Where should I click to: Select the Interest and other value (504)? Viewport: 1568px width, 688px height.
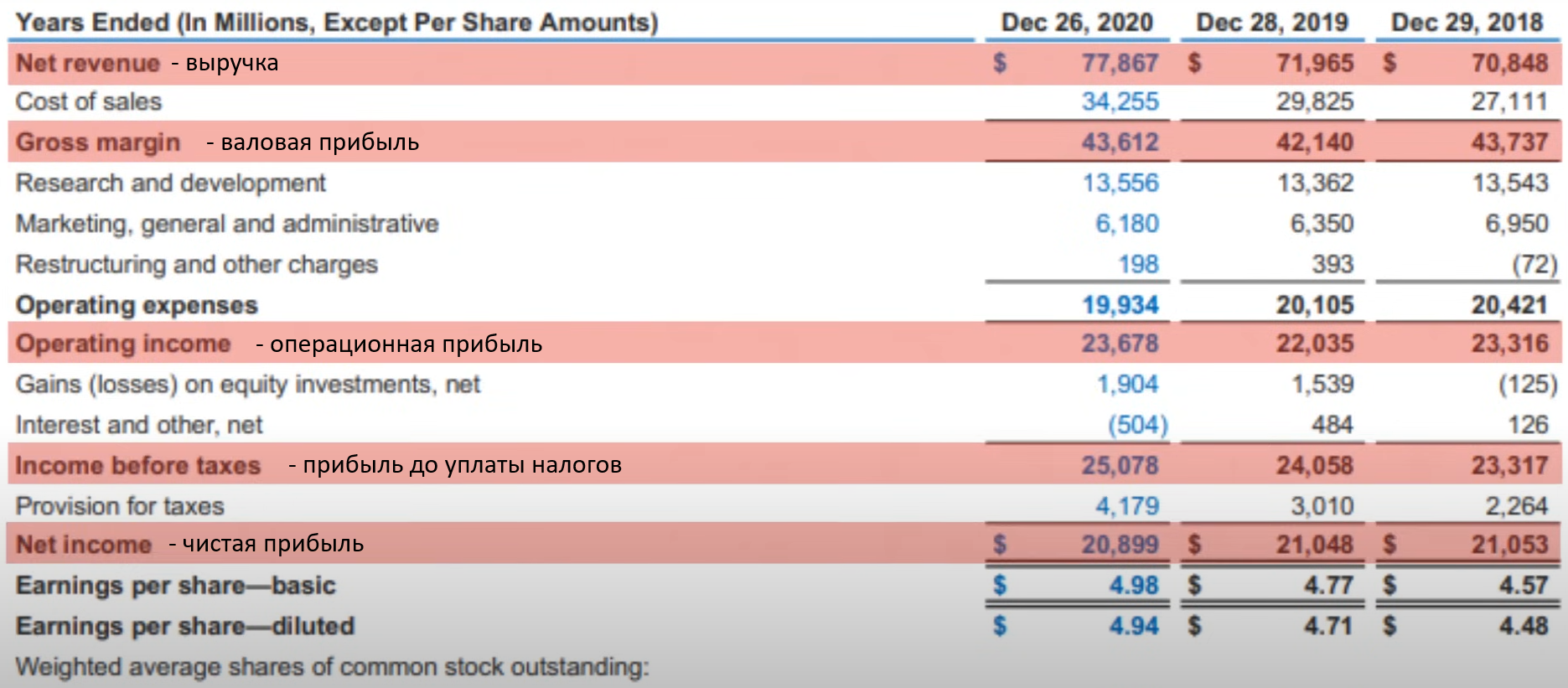[1137, 425]
